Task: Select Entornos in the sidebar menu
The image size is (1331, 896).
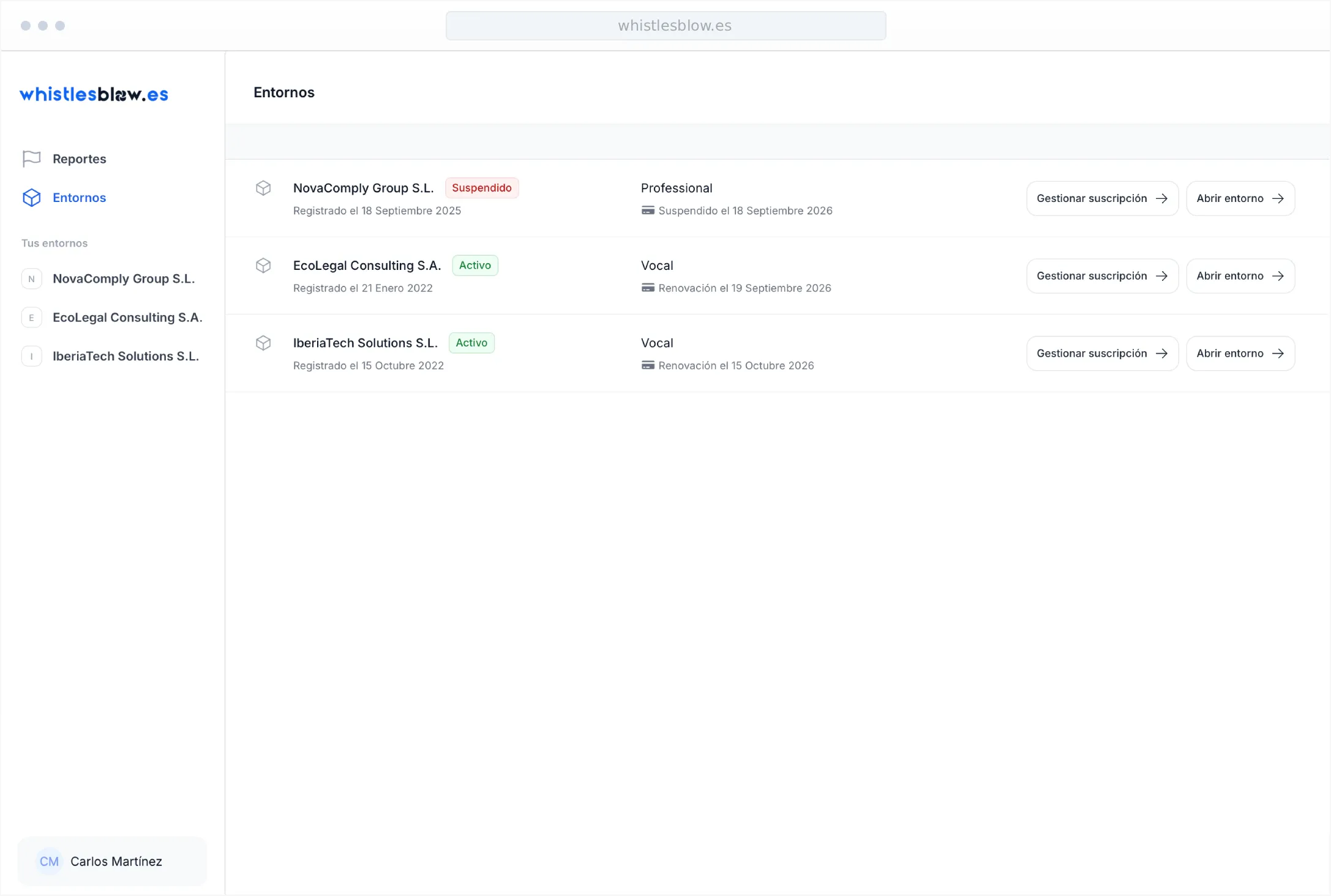Action: tap(80, 198)
